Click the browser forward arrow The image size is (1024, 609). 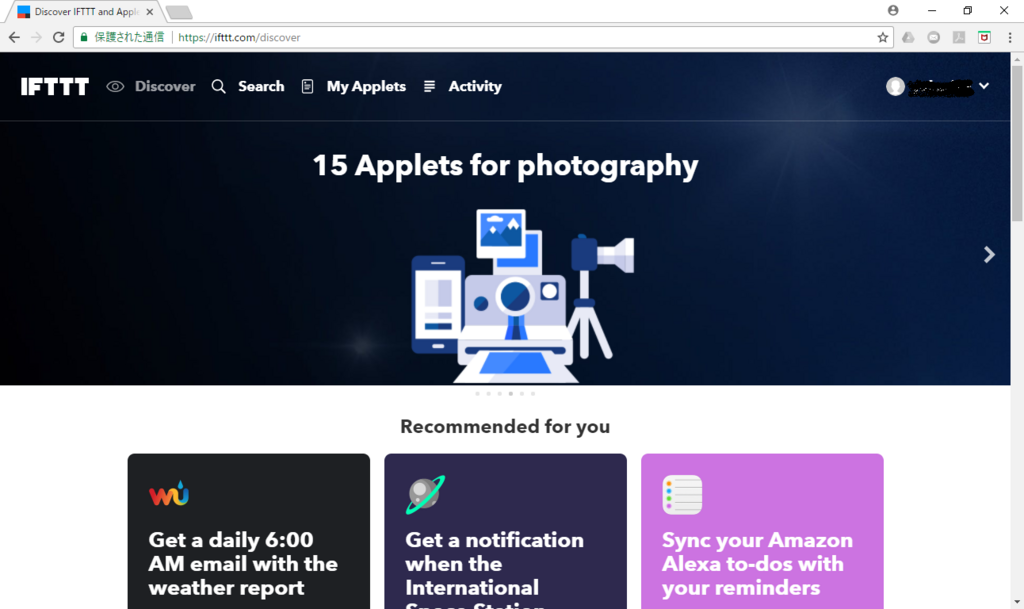[37, 37]
